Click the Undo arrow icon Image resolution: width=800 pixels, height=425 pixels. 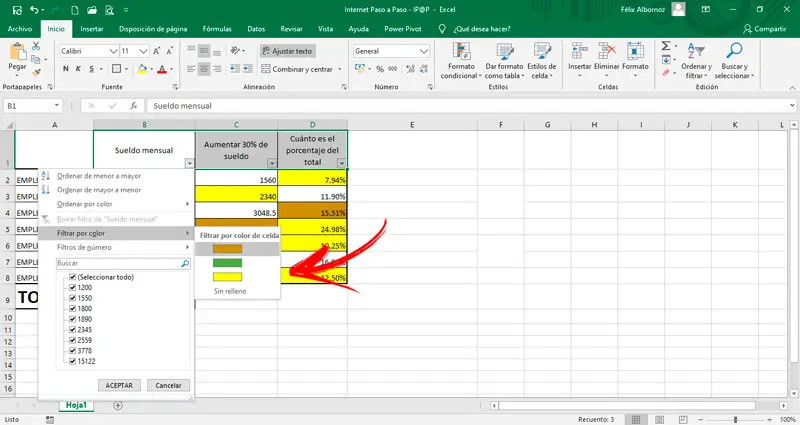(x=34, y=10)
